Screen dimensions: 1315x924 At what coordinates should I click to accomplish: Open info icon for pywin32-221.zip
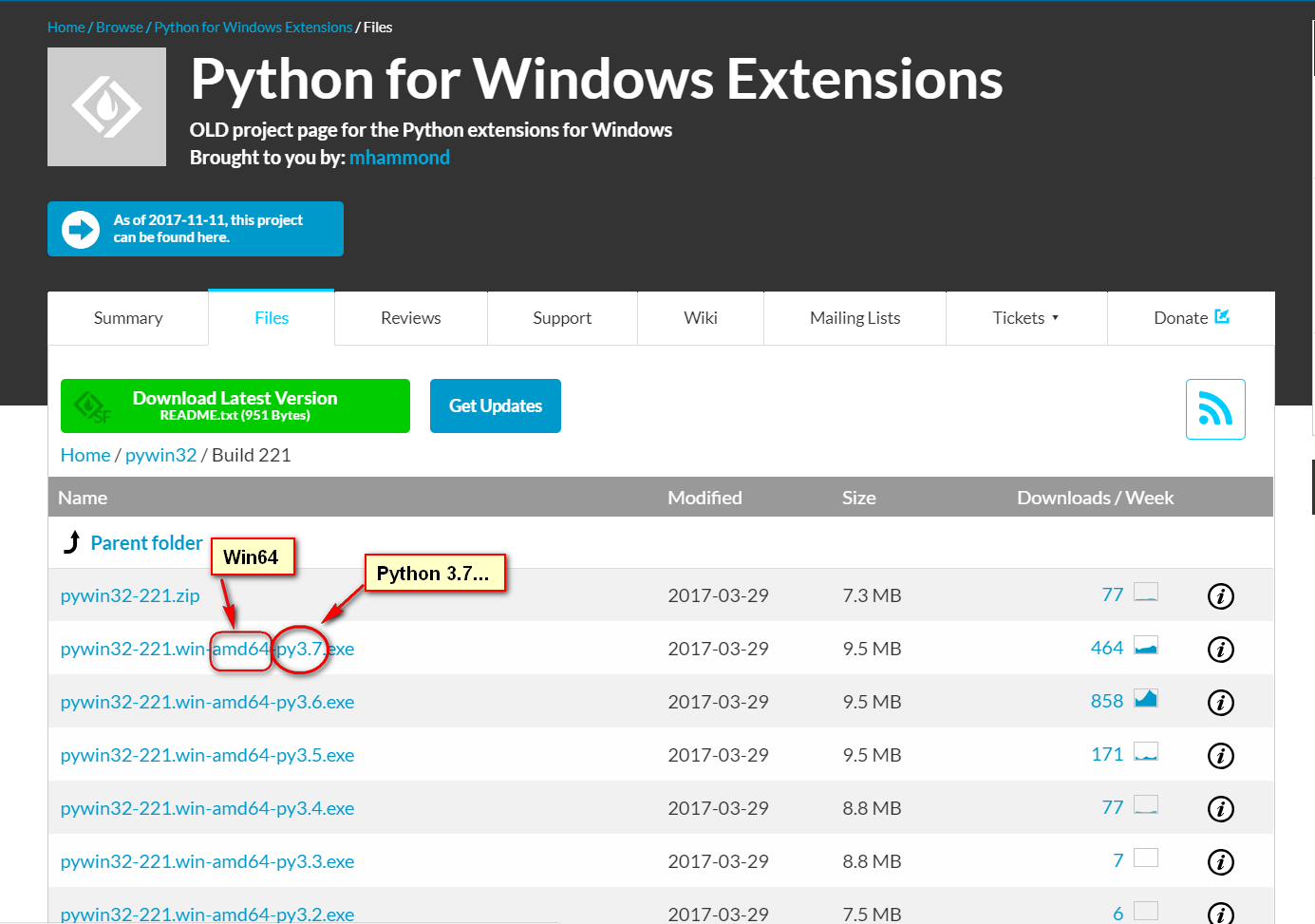[x=1221, y=596]
